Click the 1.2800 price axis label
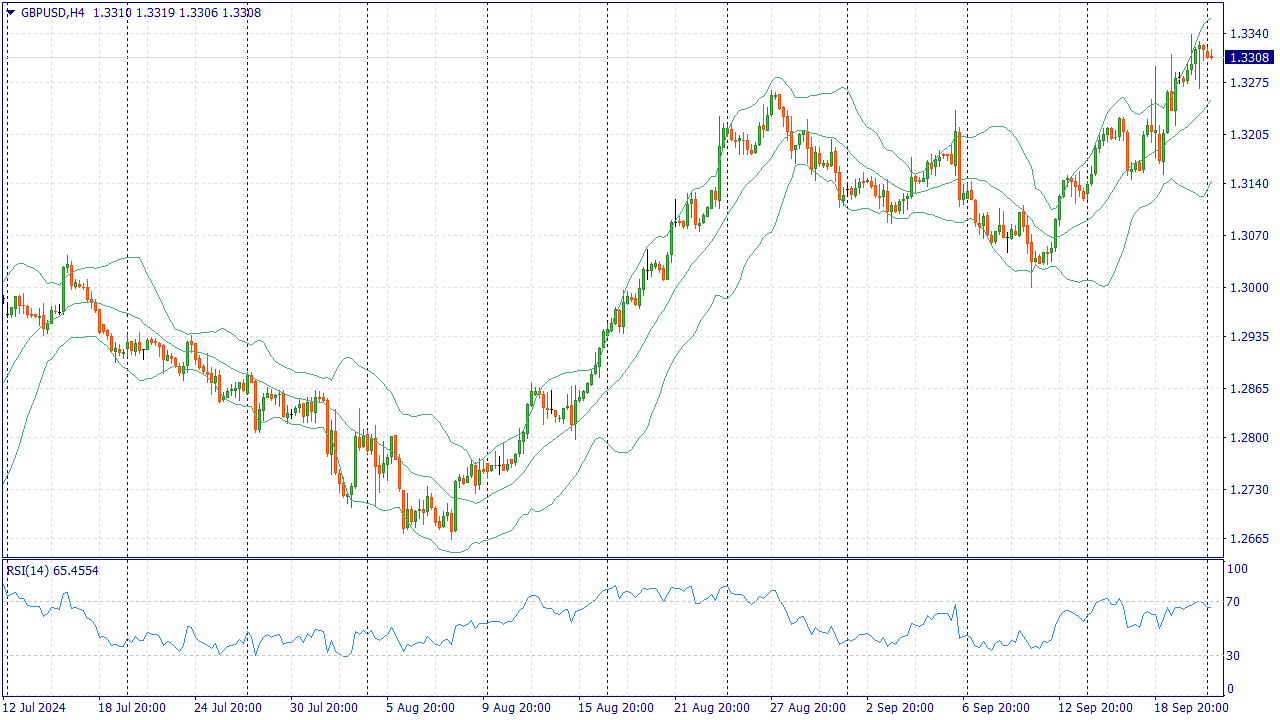The height and width of the screenshot is (720, 1280). (1249, 438)
